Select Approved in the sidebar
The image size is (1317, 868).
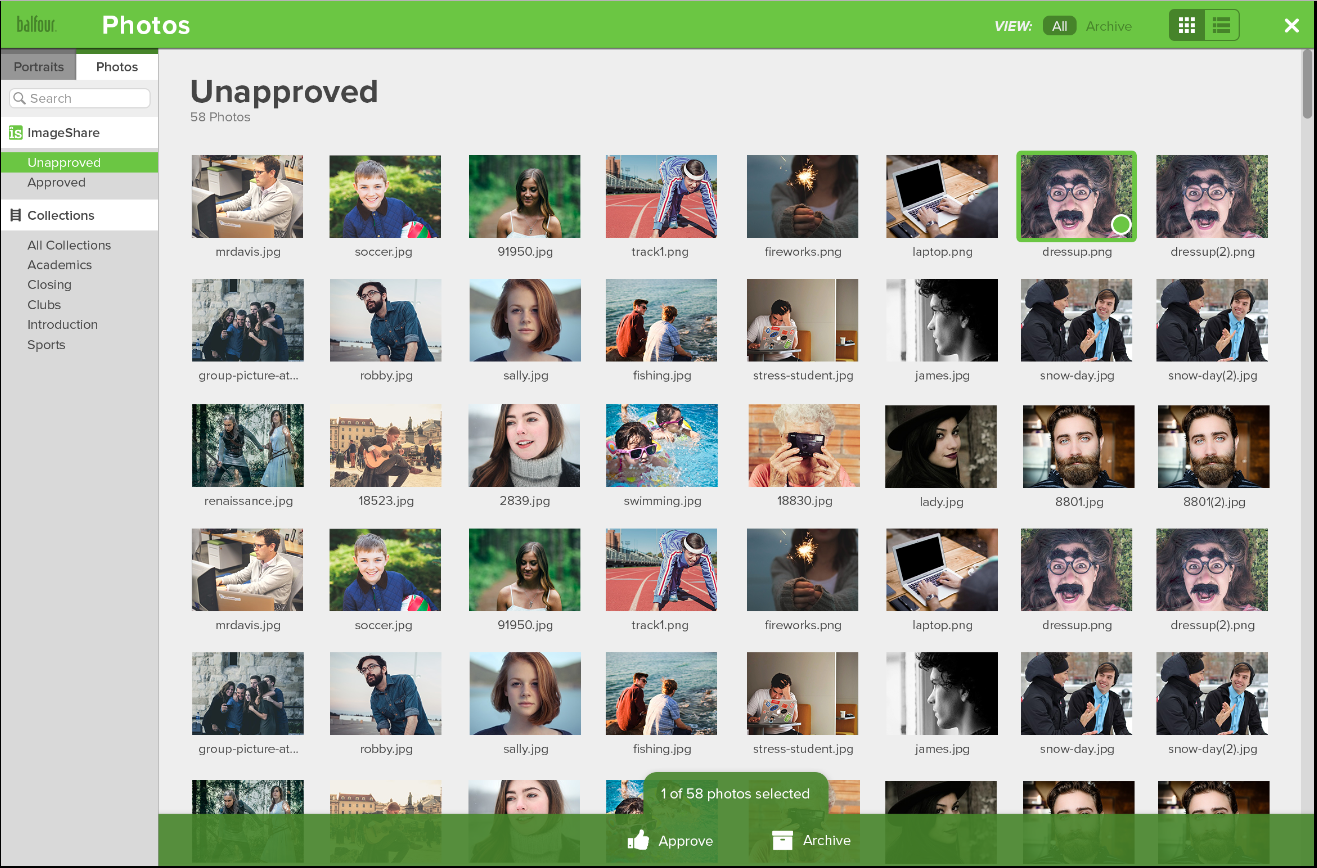56,182
